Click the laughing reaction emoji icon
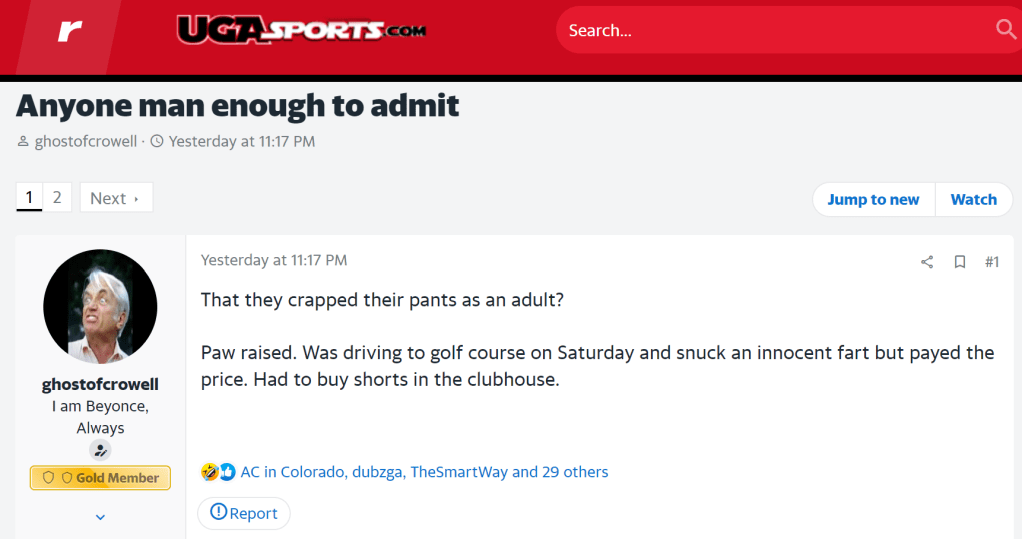Screen dimensions: 1022x539 (x=209, y=472)
